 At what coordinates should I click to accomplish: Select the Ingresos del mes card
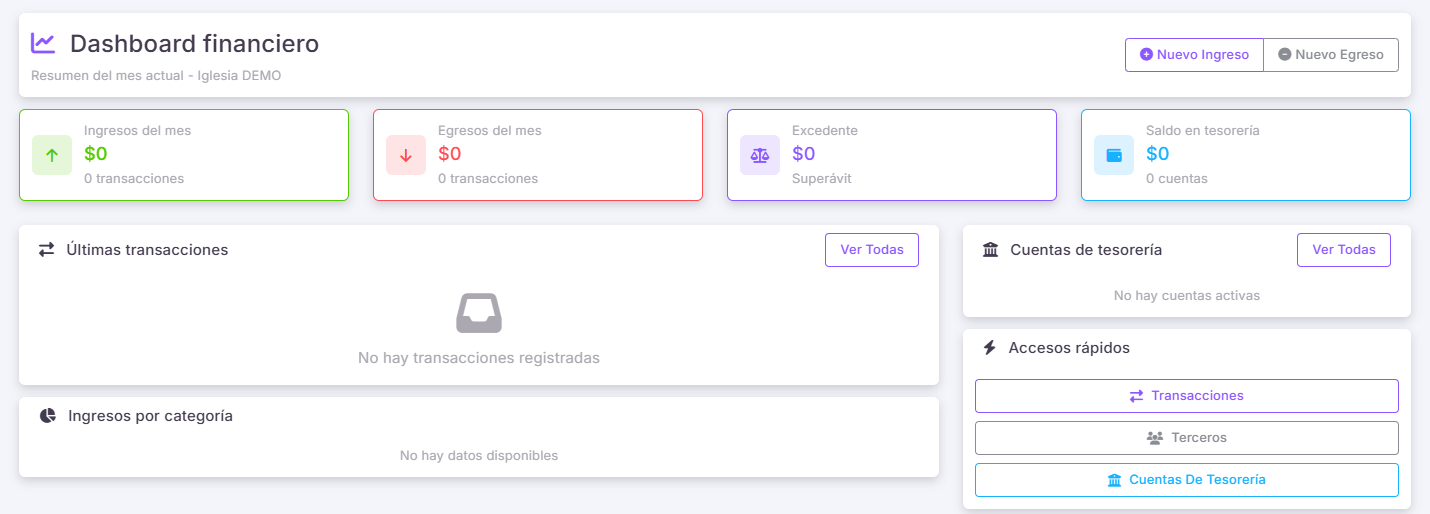[184, 155]
